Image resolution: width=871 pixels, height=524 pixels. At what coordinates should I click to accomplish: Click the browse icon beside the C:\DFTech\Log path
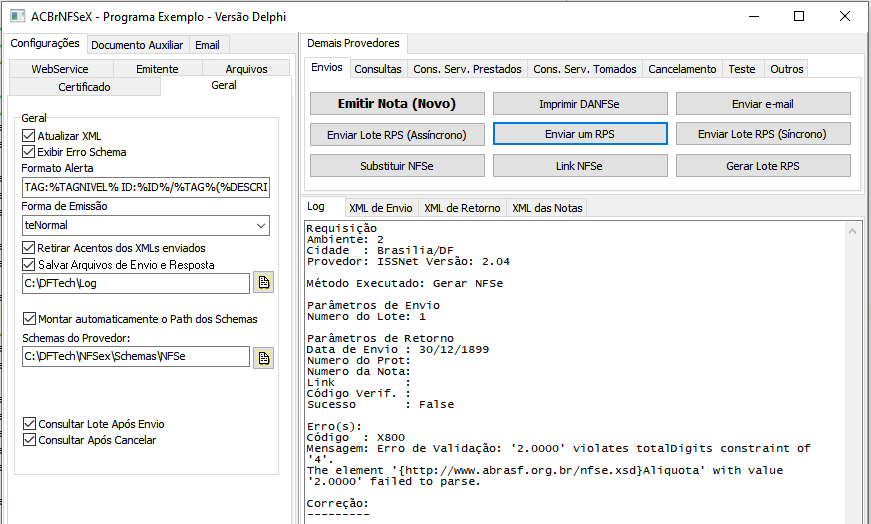click(x=263, y=282)
